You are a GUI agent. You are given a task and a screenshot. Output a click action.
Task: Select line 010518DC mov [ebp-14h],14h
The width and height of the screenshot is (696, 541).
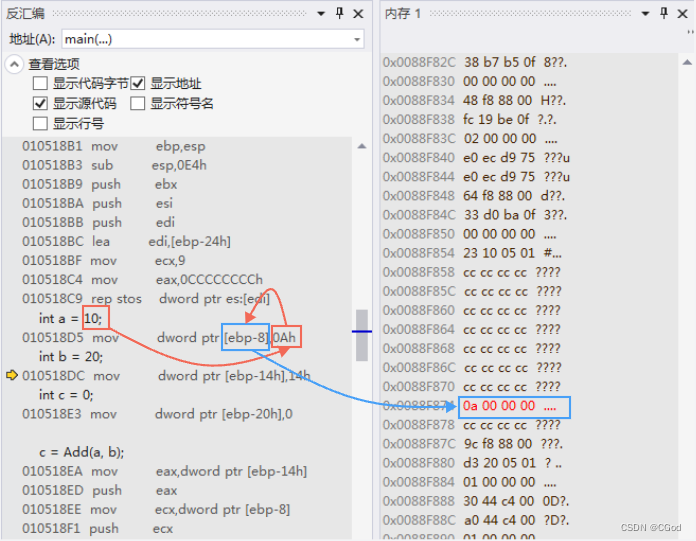tap(166, 376)
